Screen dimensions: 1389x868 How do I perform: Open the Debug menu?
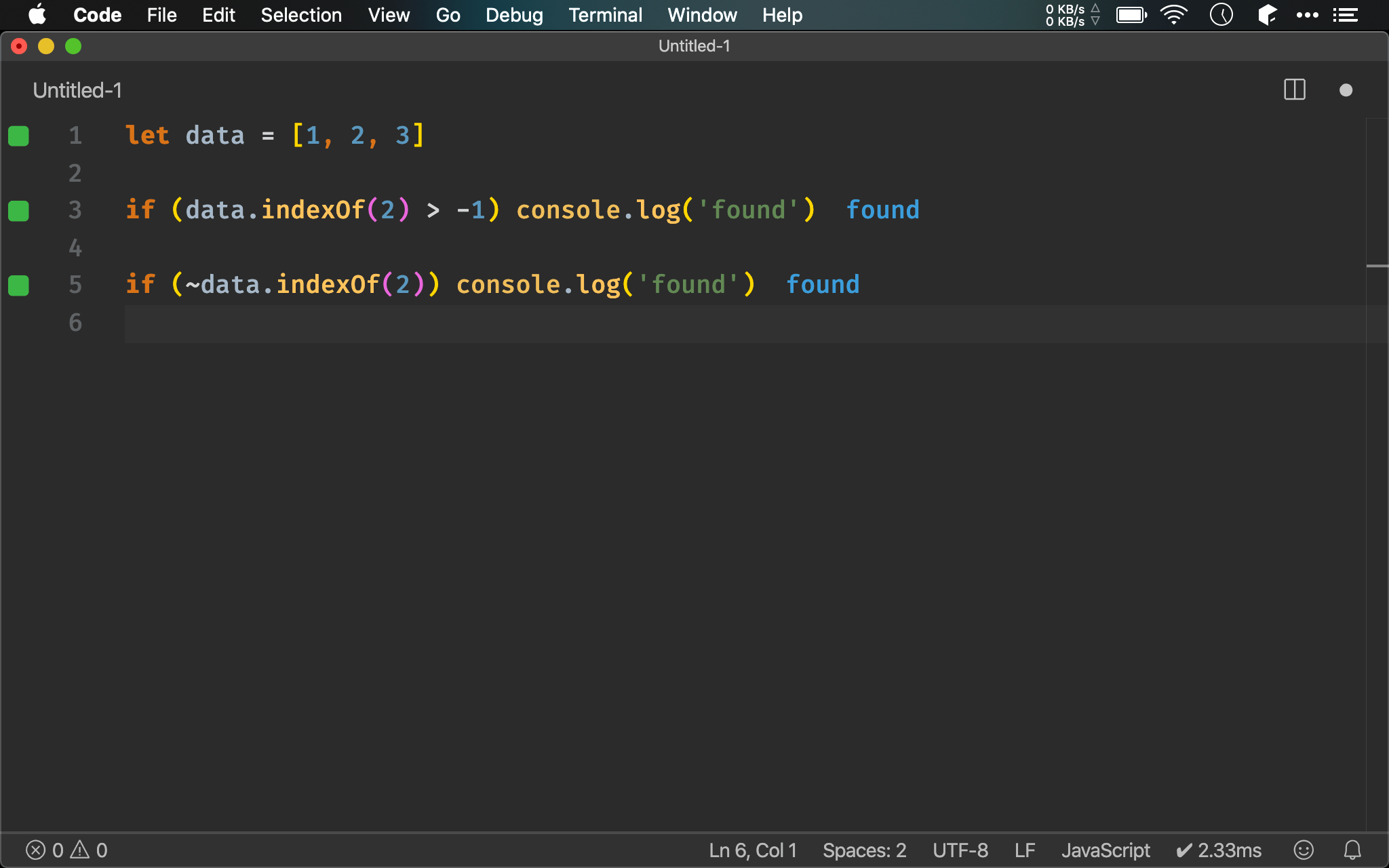pos(514,15)
